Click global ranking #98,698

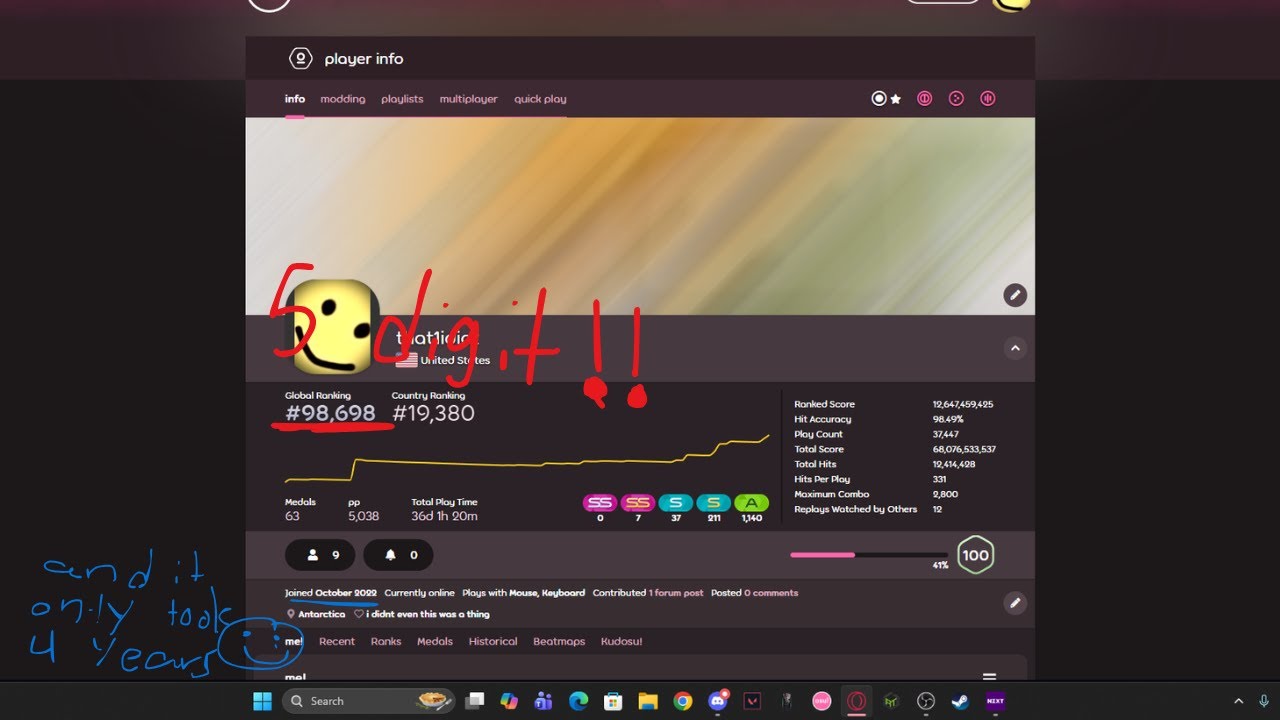(330, 413)
